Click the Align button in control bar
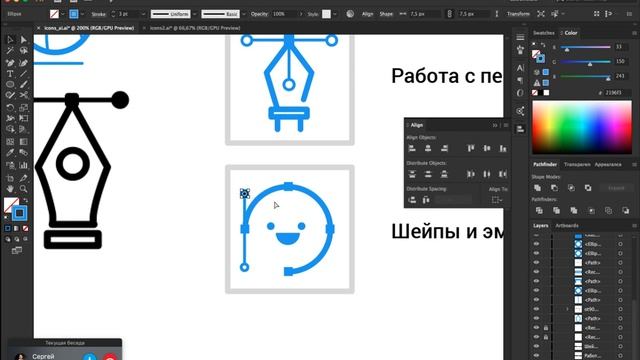 [367, 14]
